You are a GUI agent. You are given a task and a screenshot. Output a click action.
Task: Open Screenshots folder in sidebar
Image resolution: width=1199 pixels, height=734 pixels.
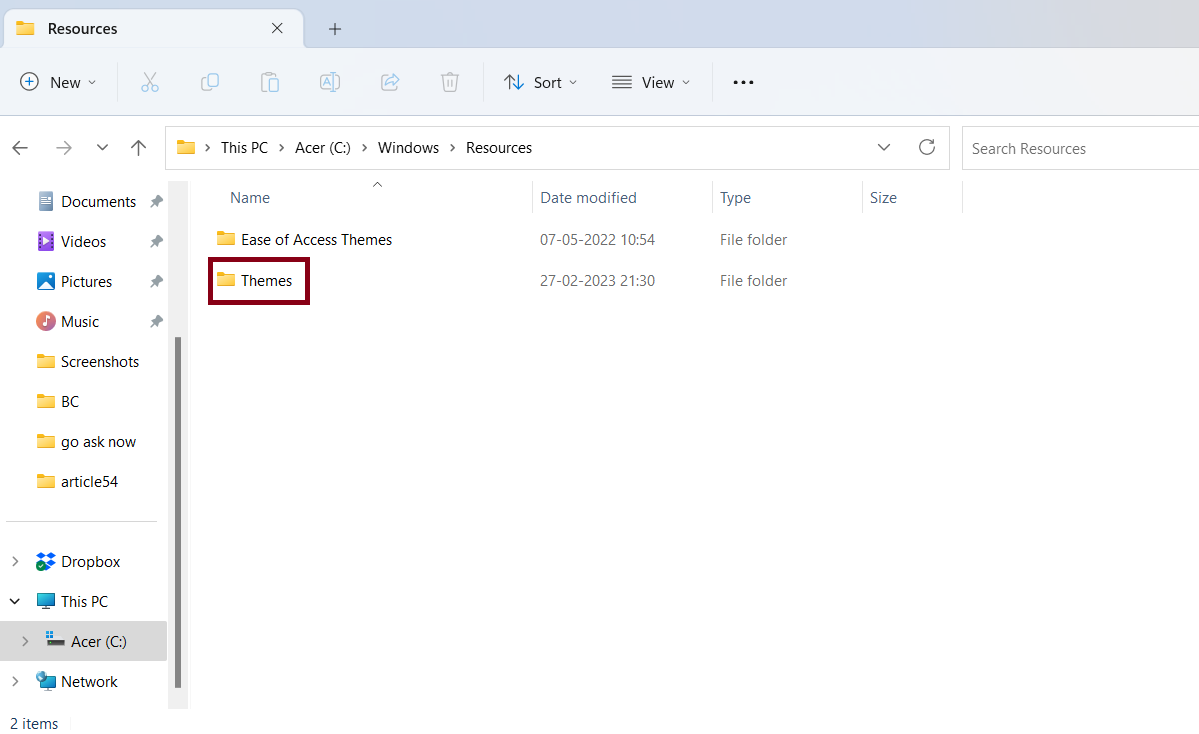[99, 362]
